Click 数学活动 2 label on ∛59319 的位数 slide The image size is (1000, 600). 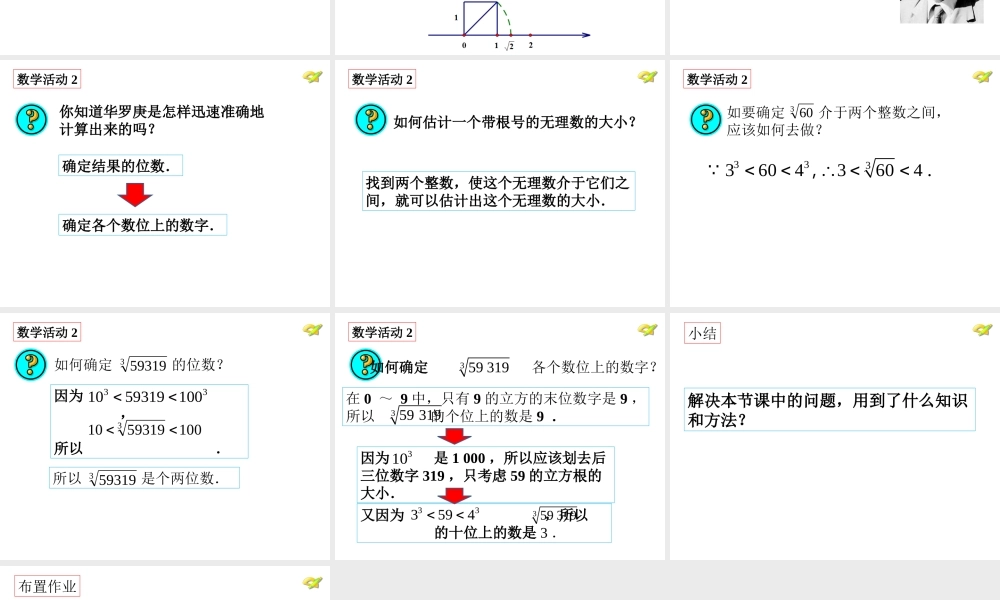click(47, 332)
